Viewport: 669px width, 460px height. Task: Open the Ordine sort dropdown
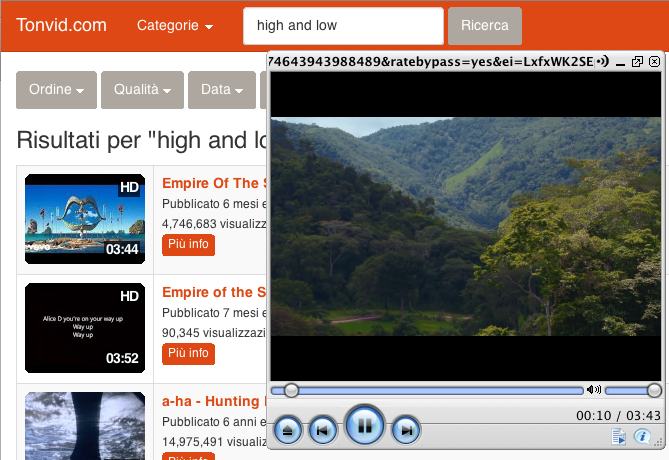pyautogui.click(x=56, y=90)
